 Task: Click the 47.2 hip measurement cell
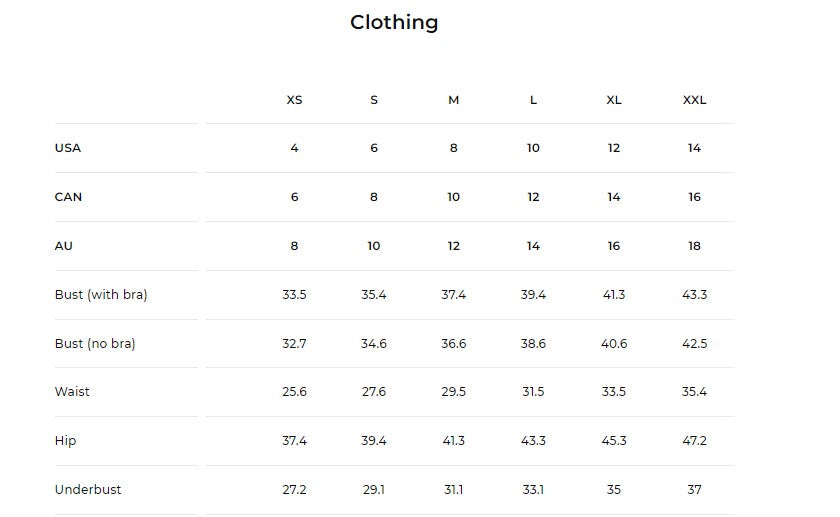(694, 441)
